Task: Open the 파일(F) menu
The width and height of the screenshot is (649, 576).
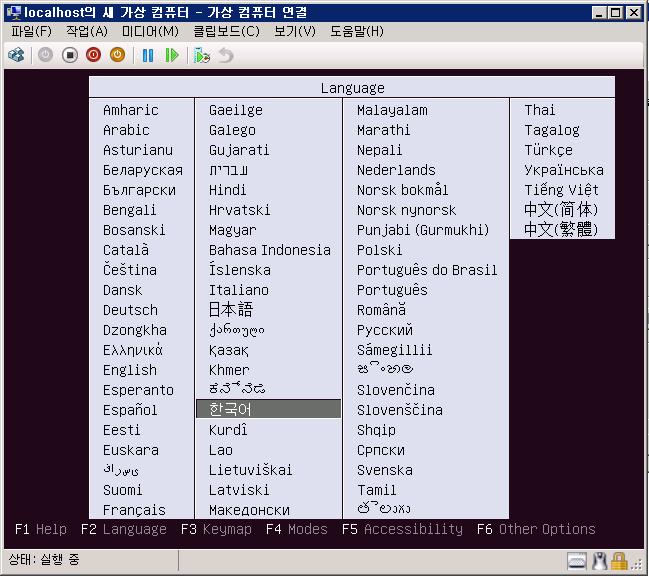Action: click(x=30, y=31)
